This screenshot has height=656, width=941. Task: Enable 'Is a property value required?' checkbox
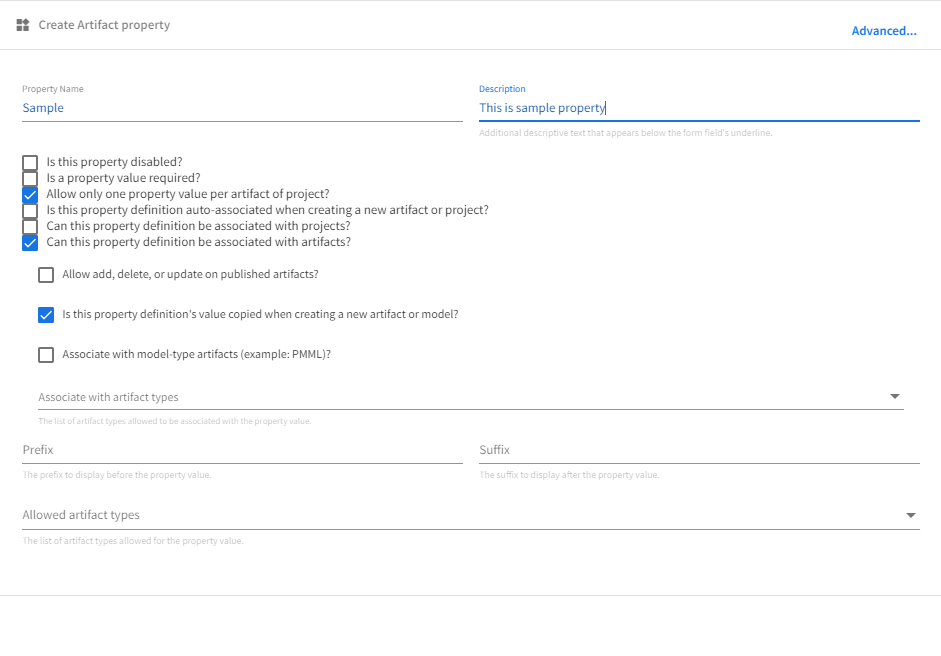(30, 178)
